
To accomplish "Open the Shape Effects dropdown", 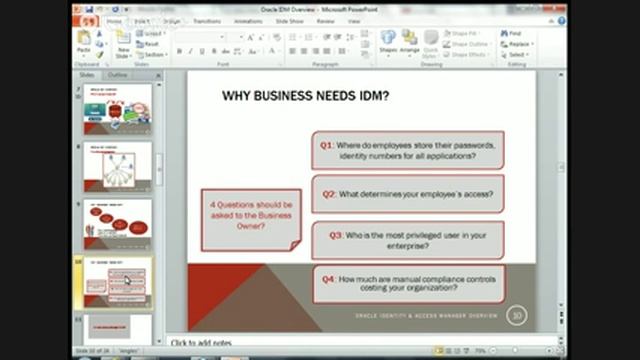I will (x=466, y=54).
